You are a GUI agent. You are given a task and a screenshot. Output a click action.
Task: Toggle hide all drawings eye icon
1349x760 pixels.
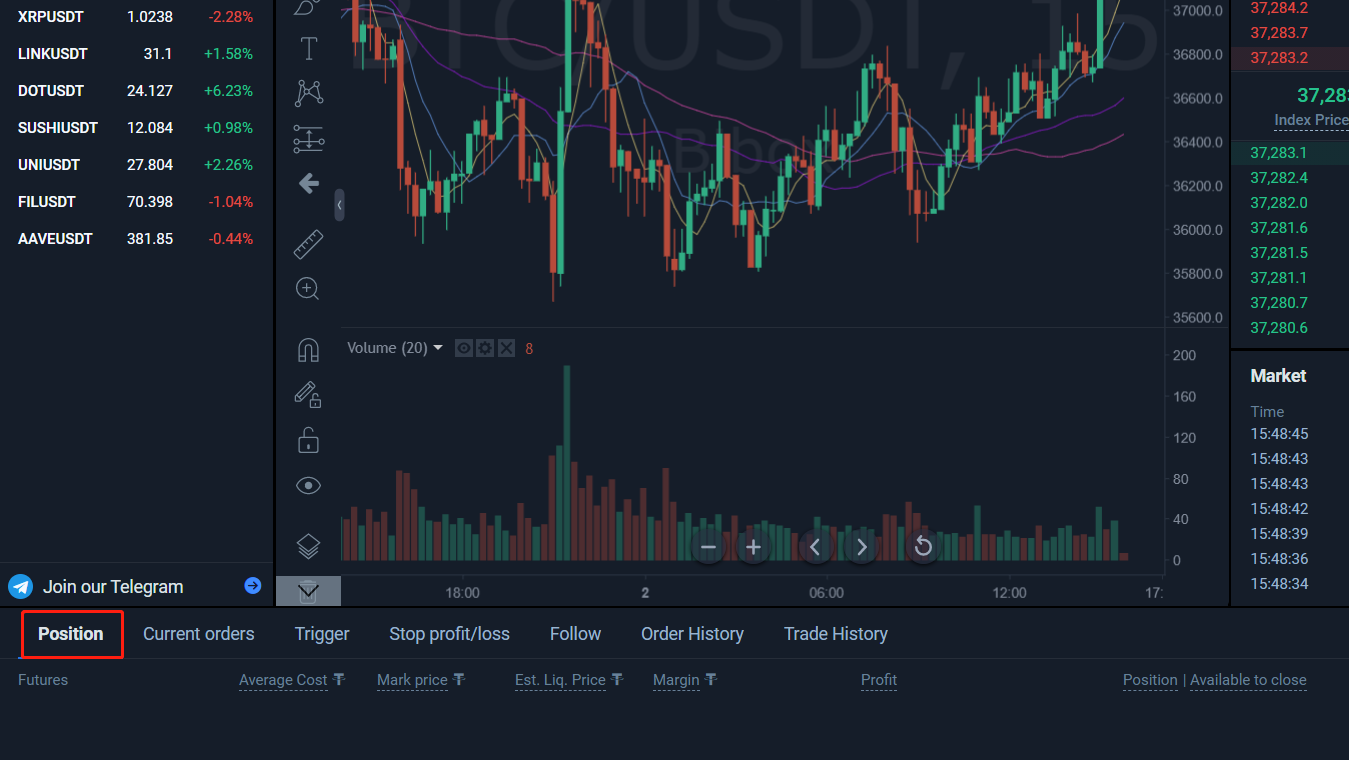pos(308,486)
